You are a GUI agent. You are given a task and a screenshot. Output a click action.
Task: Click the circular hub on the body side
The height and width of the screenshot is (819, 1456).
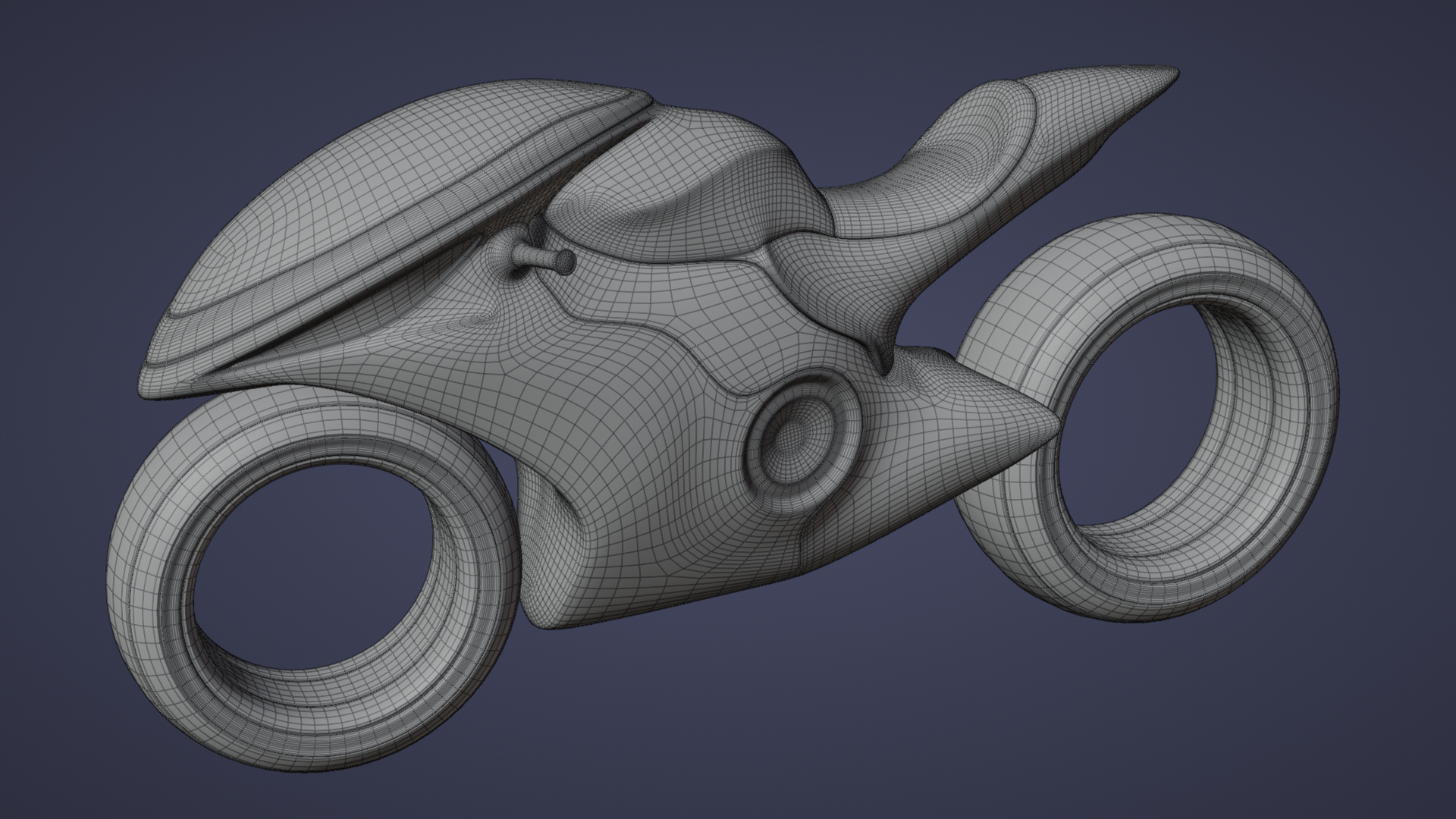(802, 440)
